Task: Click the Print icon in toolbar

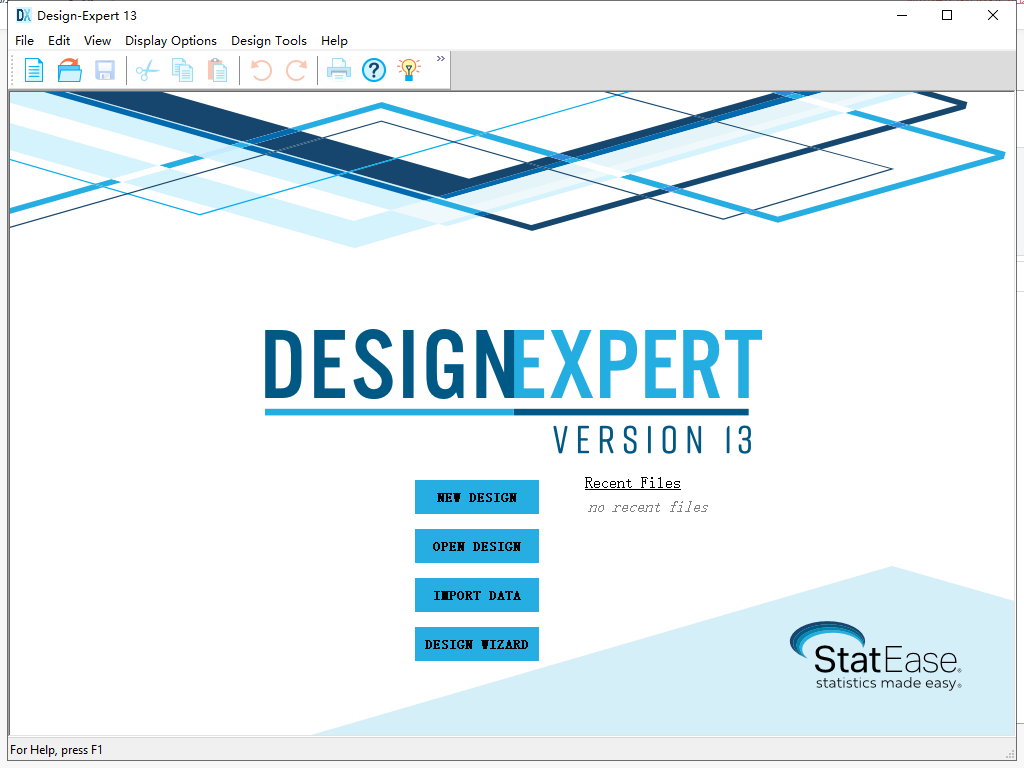Action: [338, 70]
